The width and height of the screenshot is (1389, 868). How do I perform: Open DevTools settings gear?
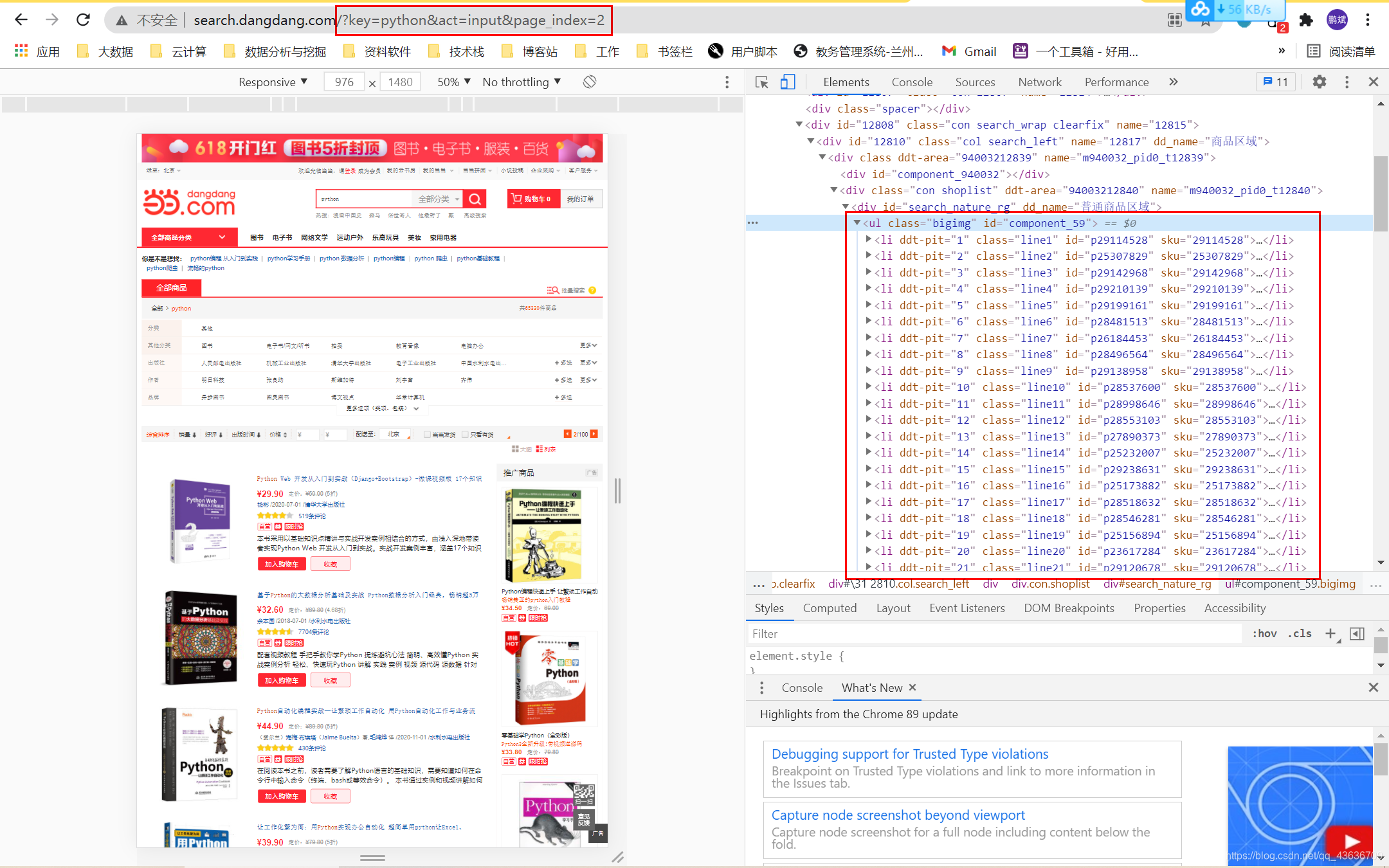point(1319,82)
